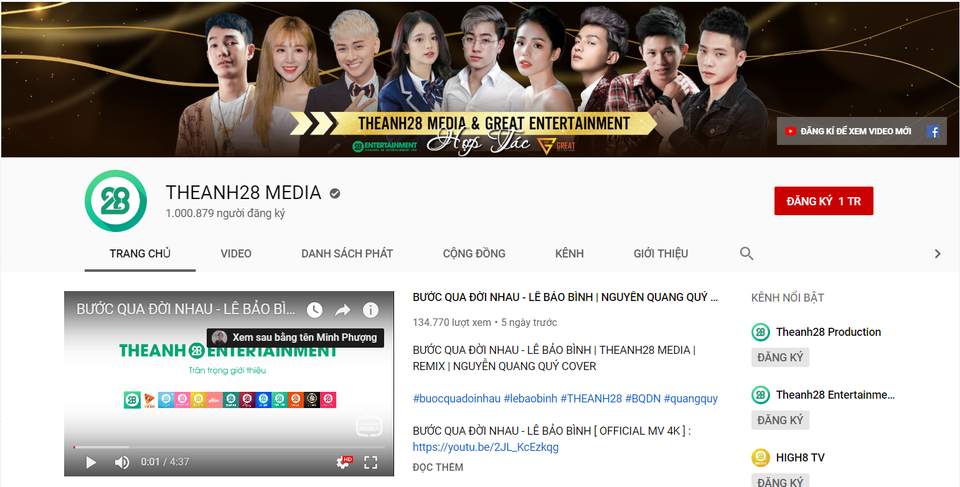Click the YouTube icon in banner link
This screenshot has width=960, height=487.
coord(790,131)
